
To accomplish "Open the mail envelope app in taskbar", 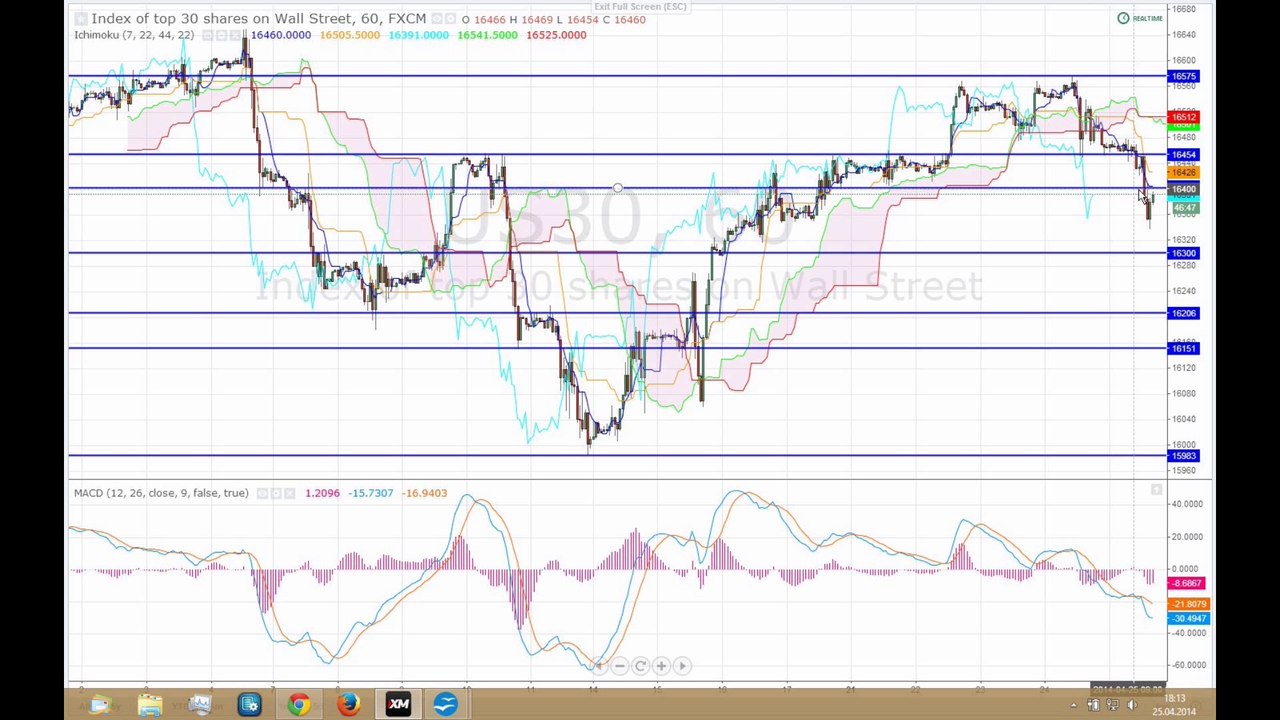I will coord(100,705).
